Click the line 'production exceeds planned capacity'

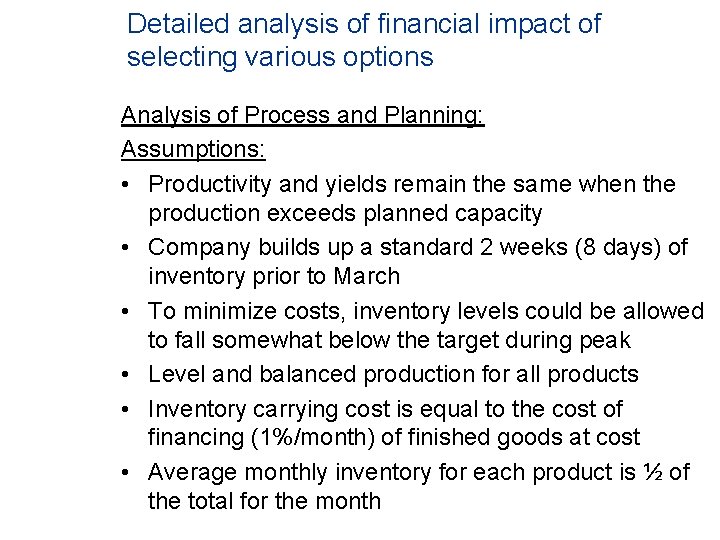click(345, 214)
